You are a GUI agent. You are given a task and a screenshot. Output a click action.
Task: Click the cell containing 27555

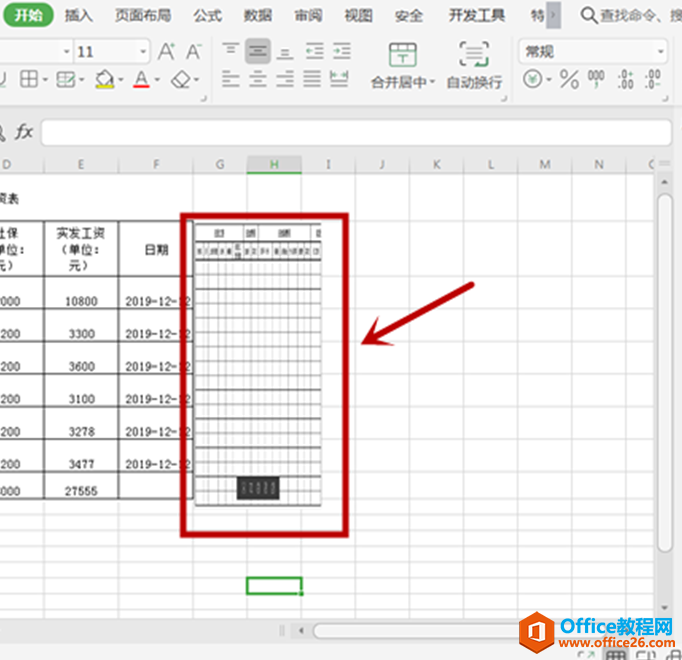81,486
